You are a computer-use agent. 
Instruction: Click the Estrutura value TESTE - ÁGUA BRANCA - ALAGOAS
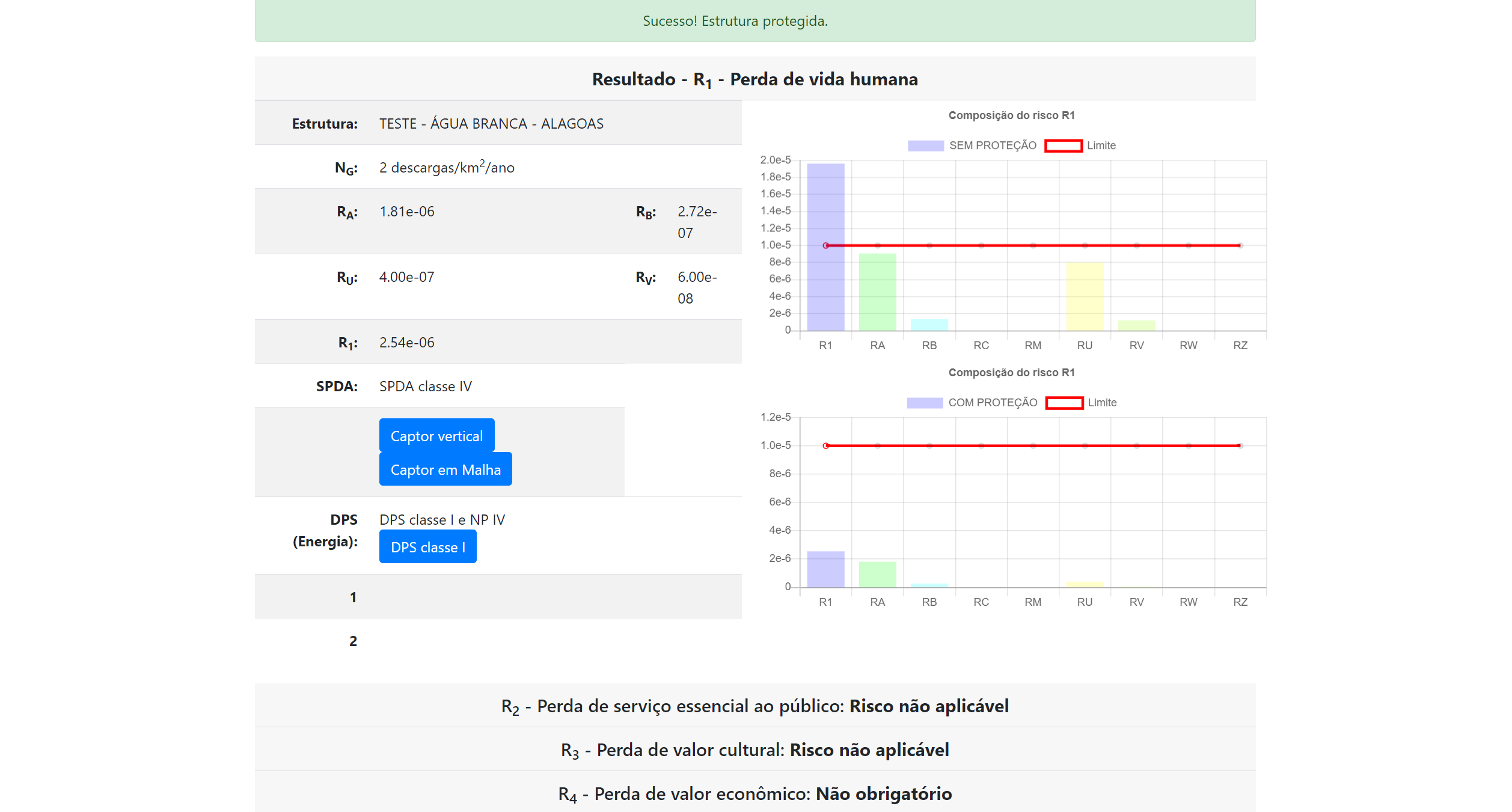[491, 124]
